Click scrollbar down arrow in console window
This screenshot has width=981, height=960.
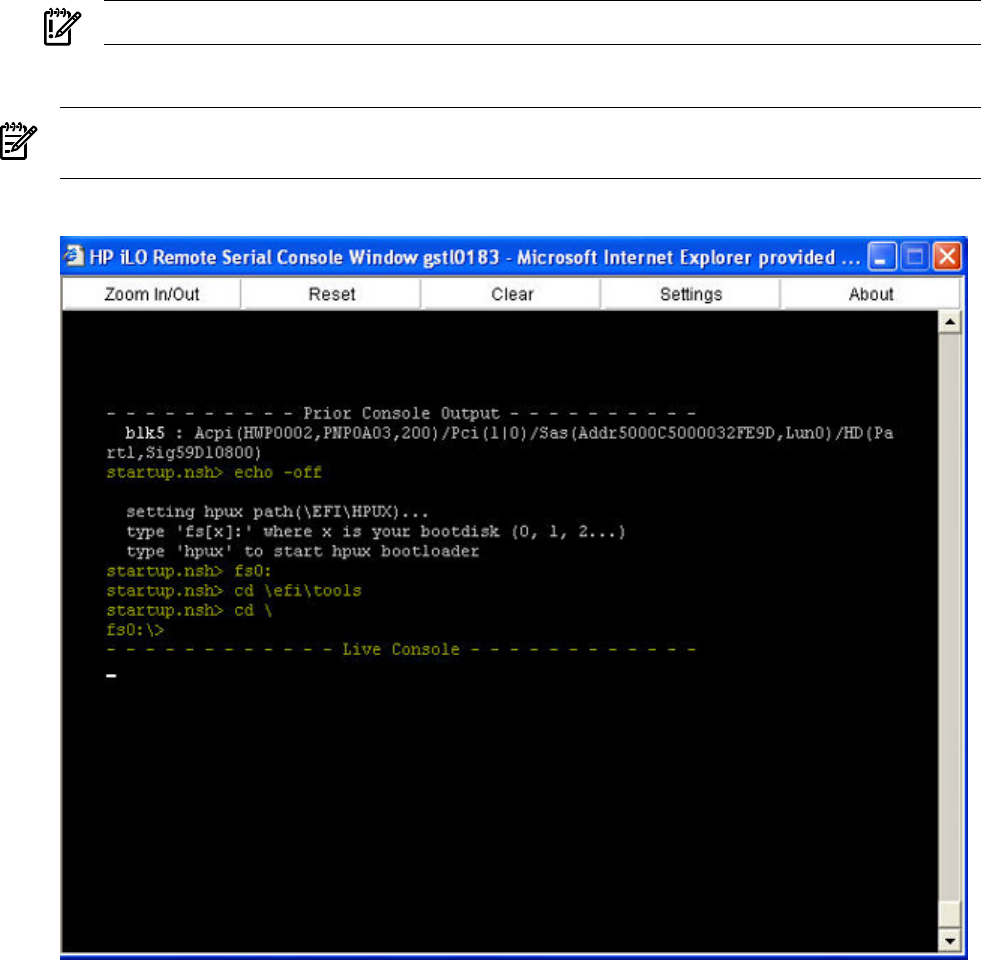tap(950, 941)
